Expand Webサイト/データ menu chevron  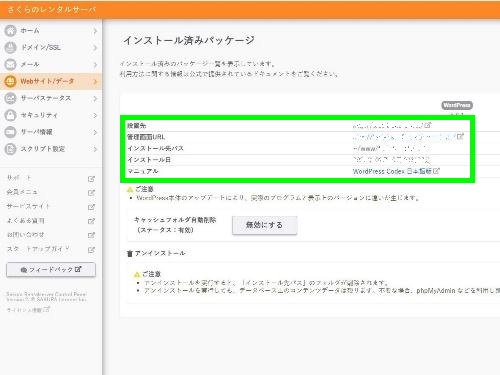(95, 82)
